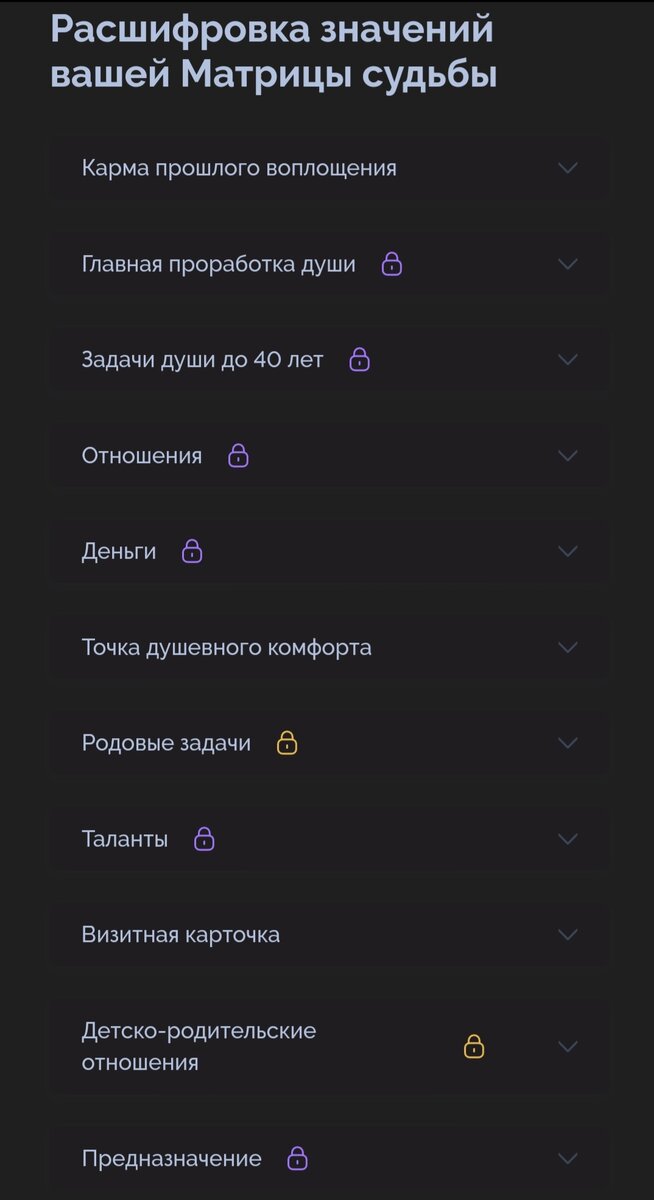Click the lock icon beside Задачи души до 40 лет
Viewport: 654px width, 1200px height.
360,359
